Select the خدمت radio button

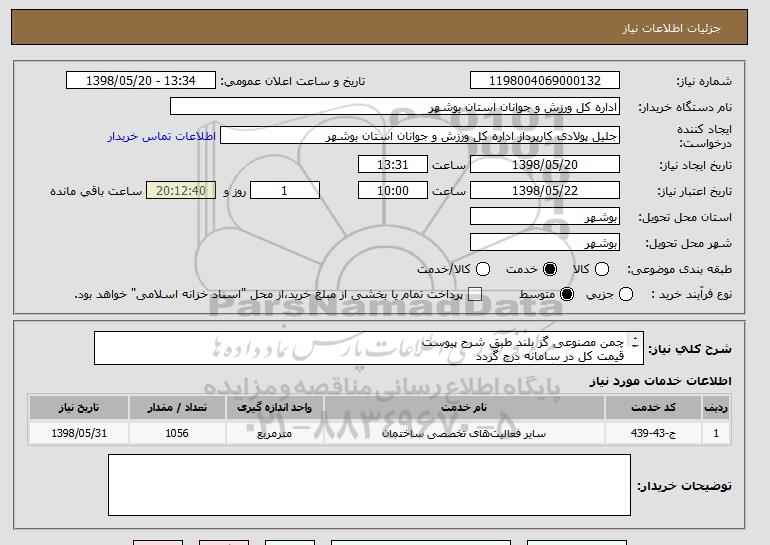550,269
